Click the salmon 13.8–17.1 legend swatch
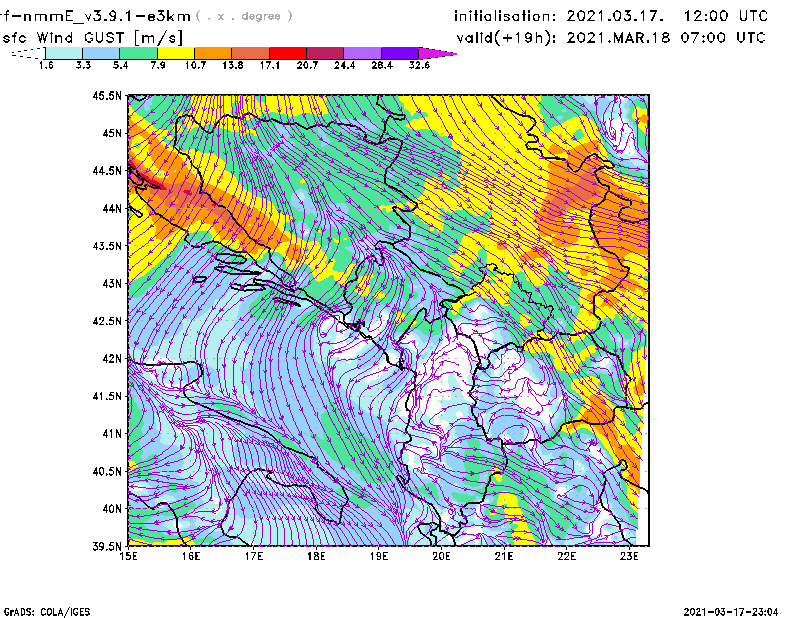This screenshot has width=800, height=618. point(251,53)
